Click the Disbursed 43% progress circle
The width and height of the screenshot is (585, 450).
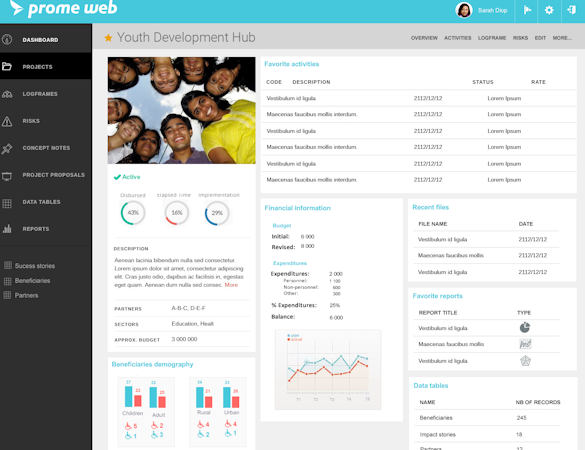coord(133,213)
